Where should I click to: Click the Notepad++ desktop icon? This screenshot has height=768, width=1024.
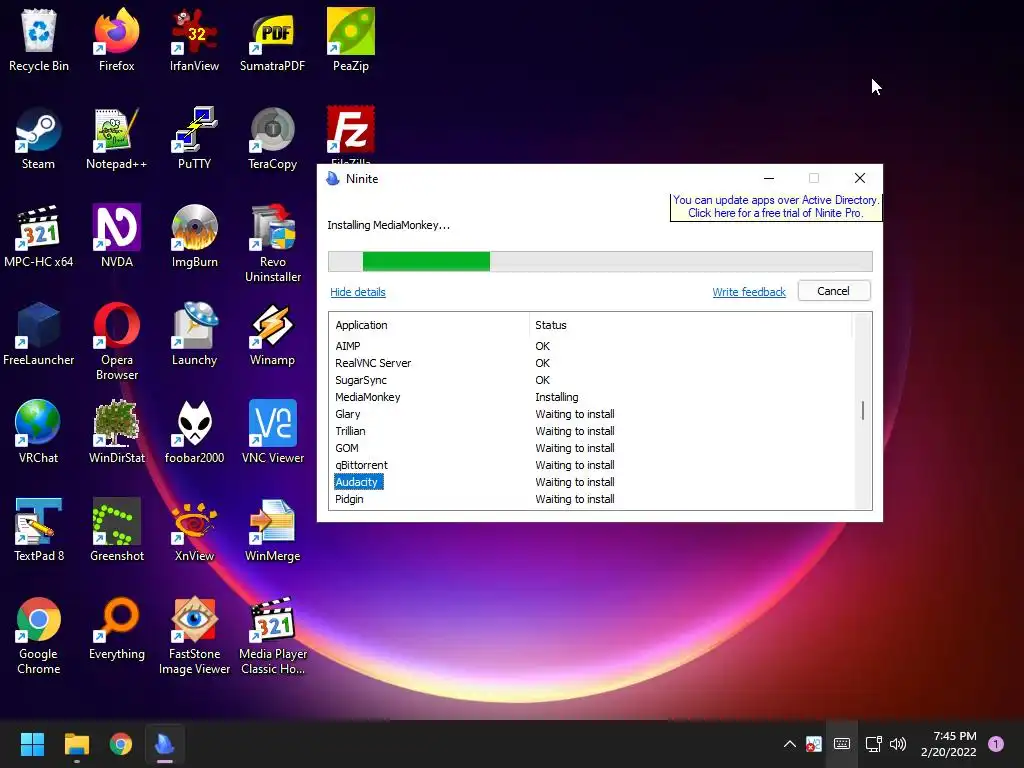(x=116, y=138)
